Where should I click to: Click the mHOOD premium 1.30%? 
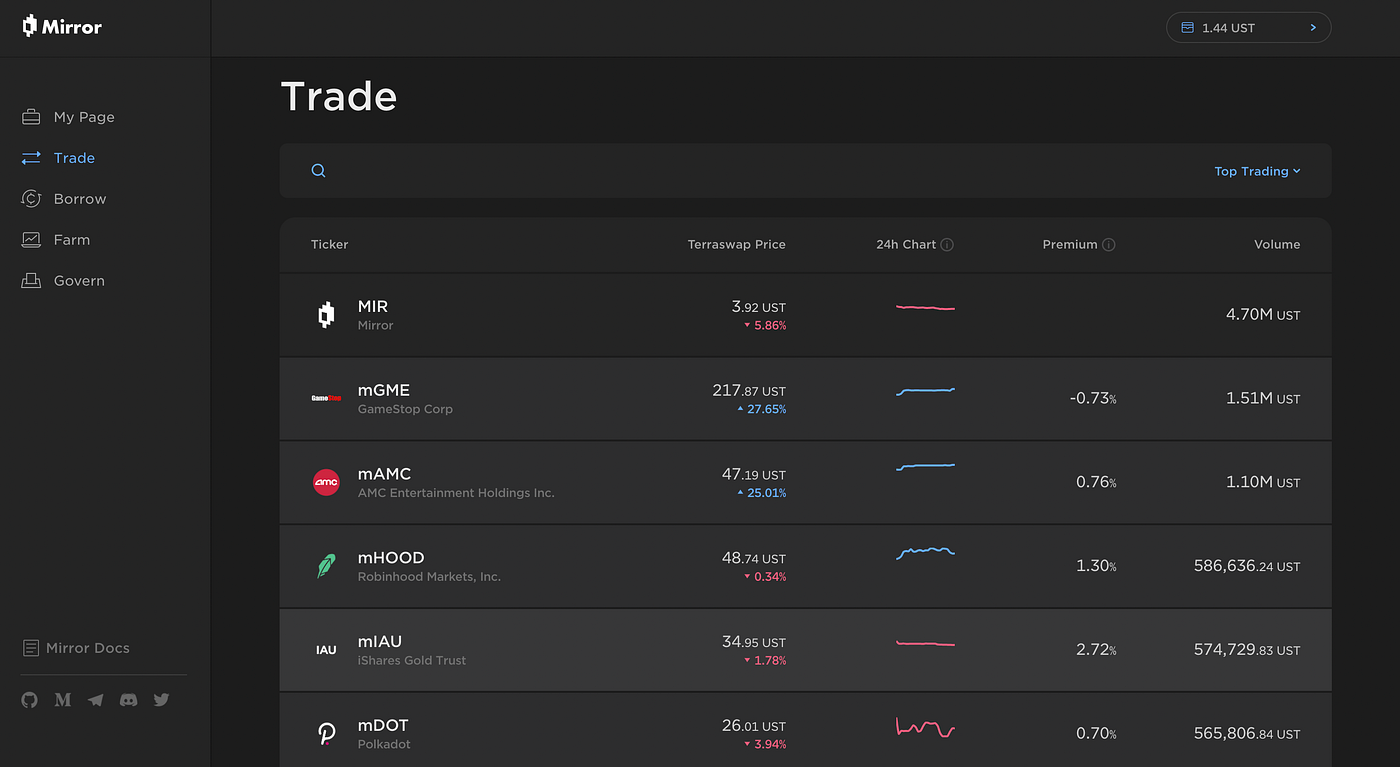(1096, 566)
